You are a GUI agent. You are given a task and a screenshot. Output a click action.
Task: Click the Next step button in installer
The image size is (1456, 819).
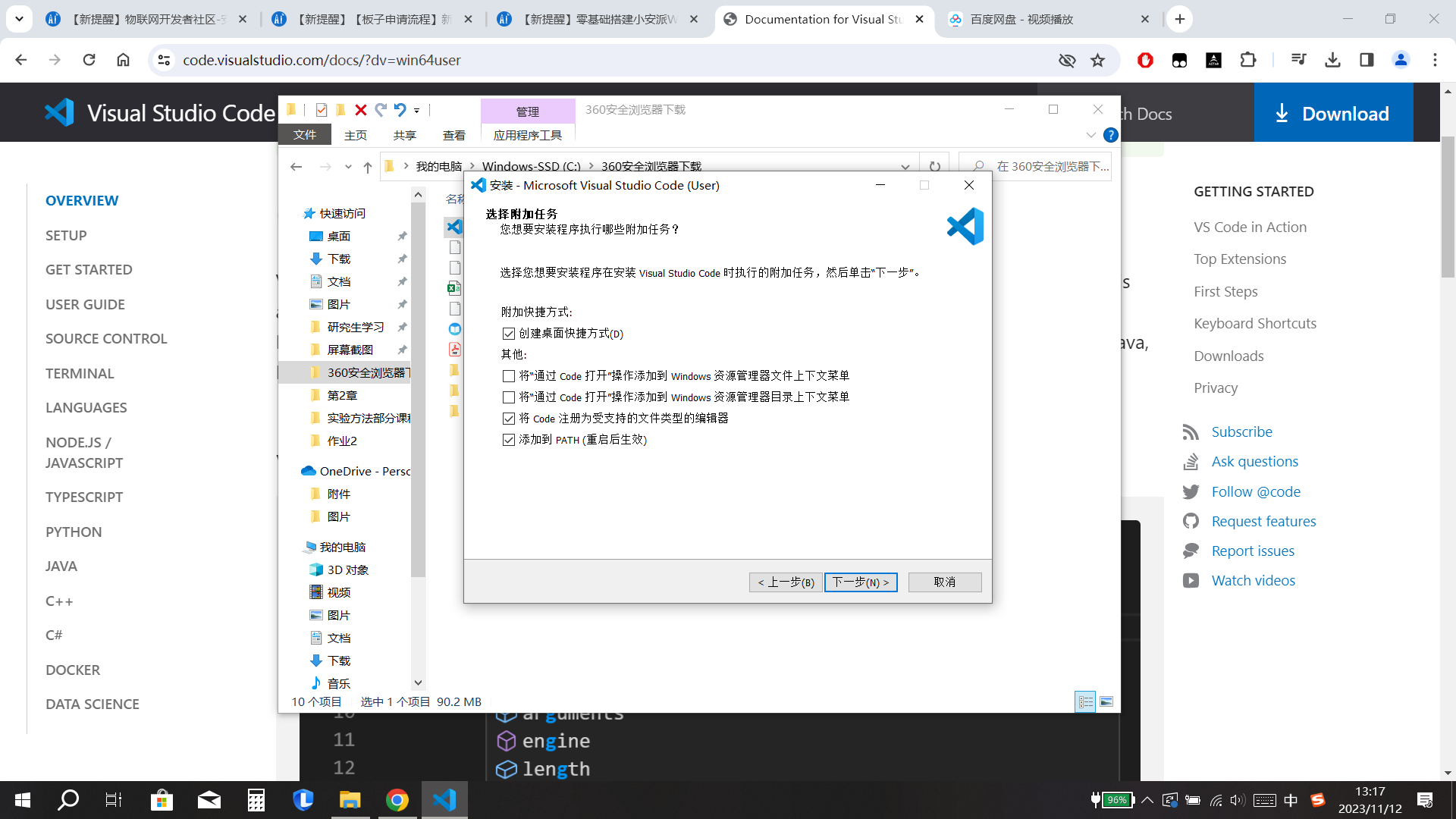860,582
